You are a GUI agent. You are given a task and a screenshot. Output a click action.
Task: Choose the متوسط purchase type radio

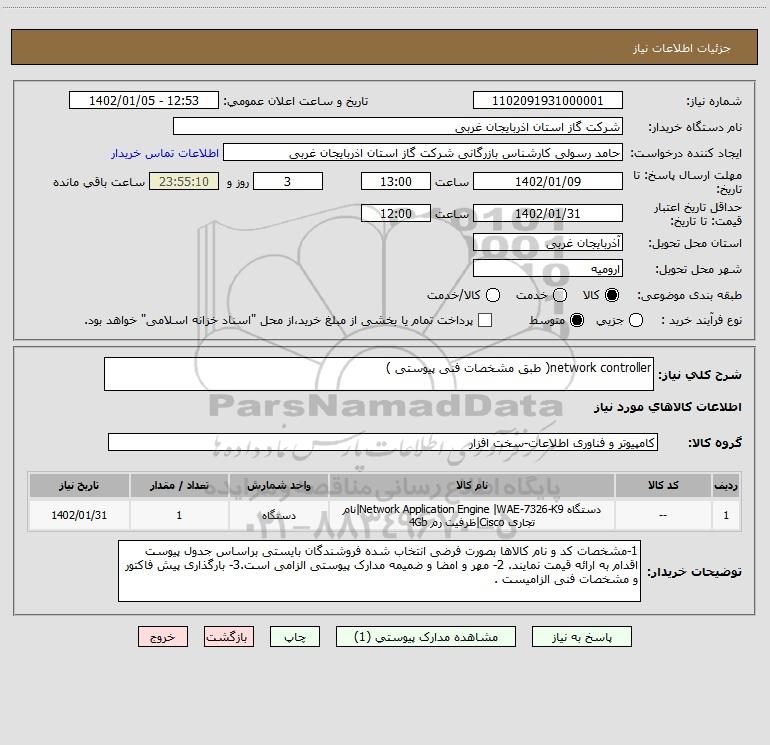(577, 320)
